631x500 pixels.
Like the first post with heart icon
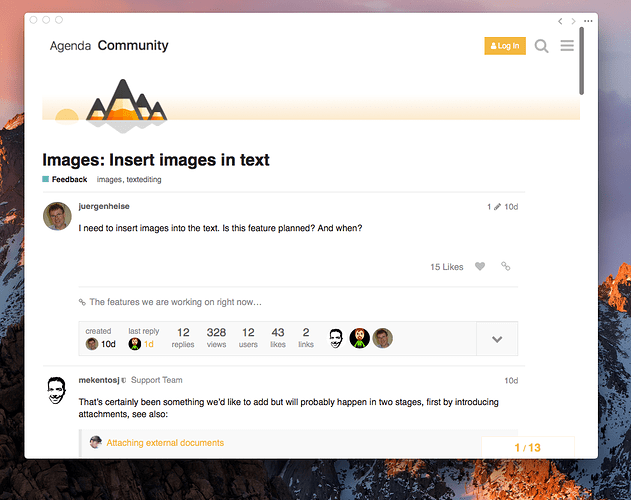coord(480,267)
